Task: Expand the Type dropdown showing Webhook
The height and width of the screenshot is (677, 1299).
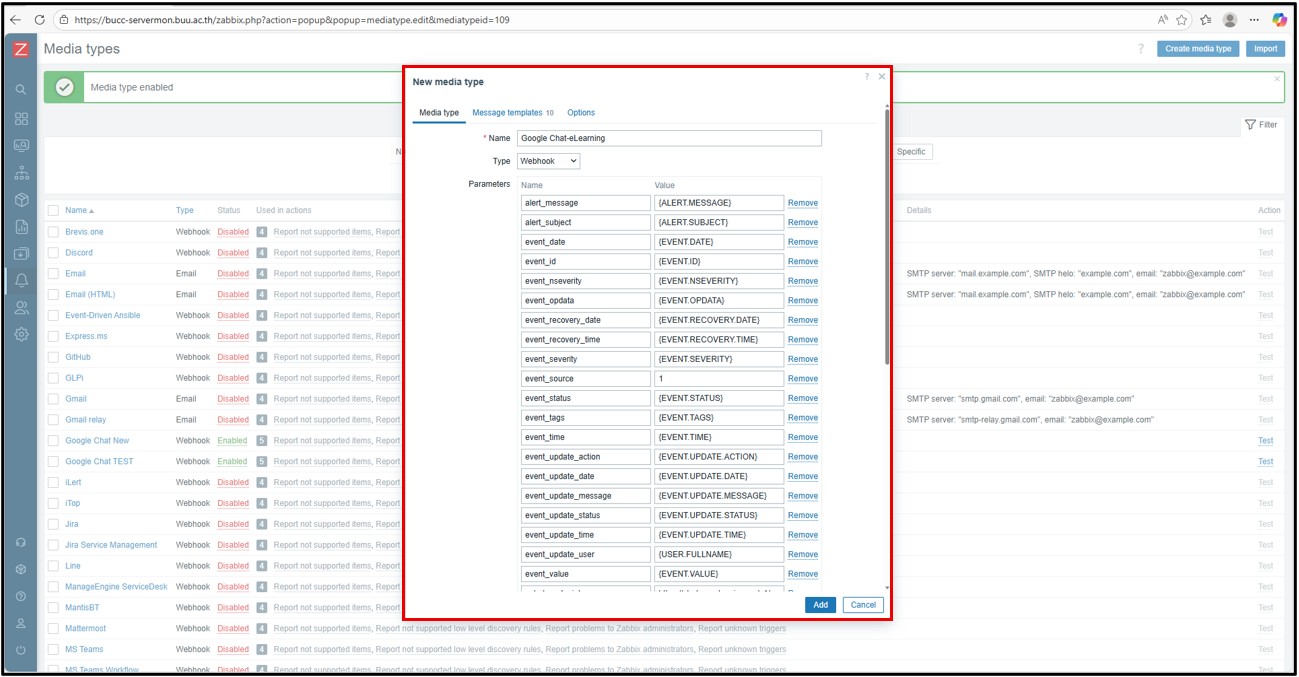Action: pos(548,161)
